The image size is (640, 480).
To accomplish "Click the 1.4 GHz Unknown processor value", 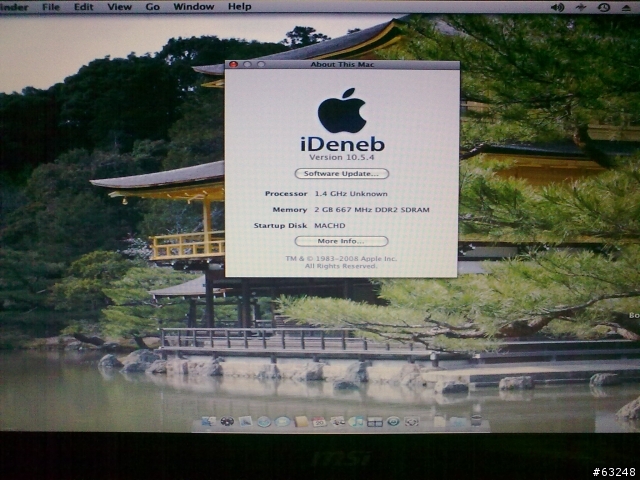I will pyautogui.click(x=351, y=194).
